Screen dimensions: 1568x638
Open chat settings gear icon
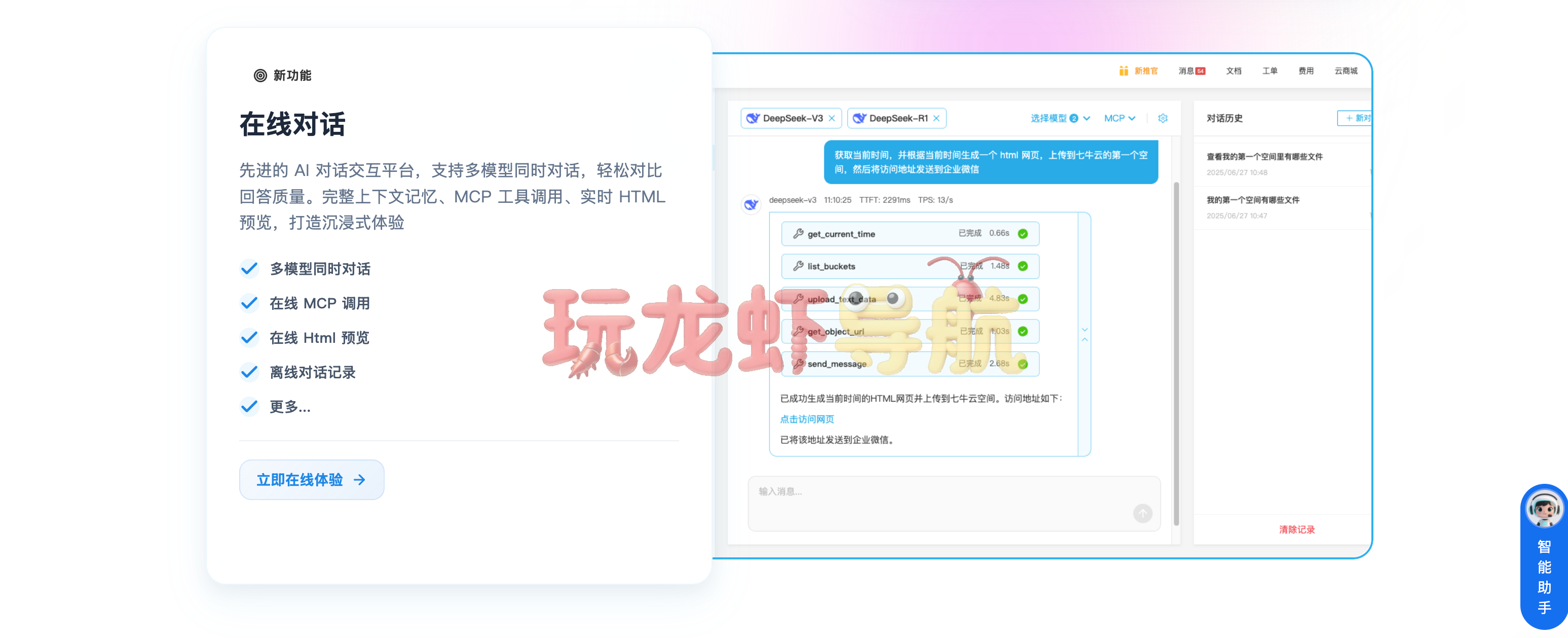[1163, 118]
